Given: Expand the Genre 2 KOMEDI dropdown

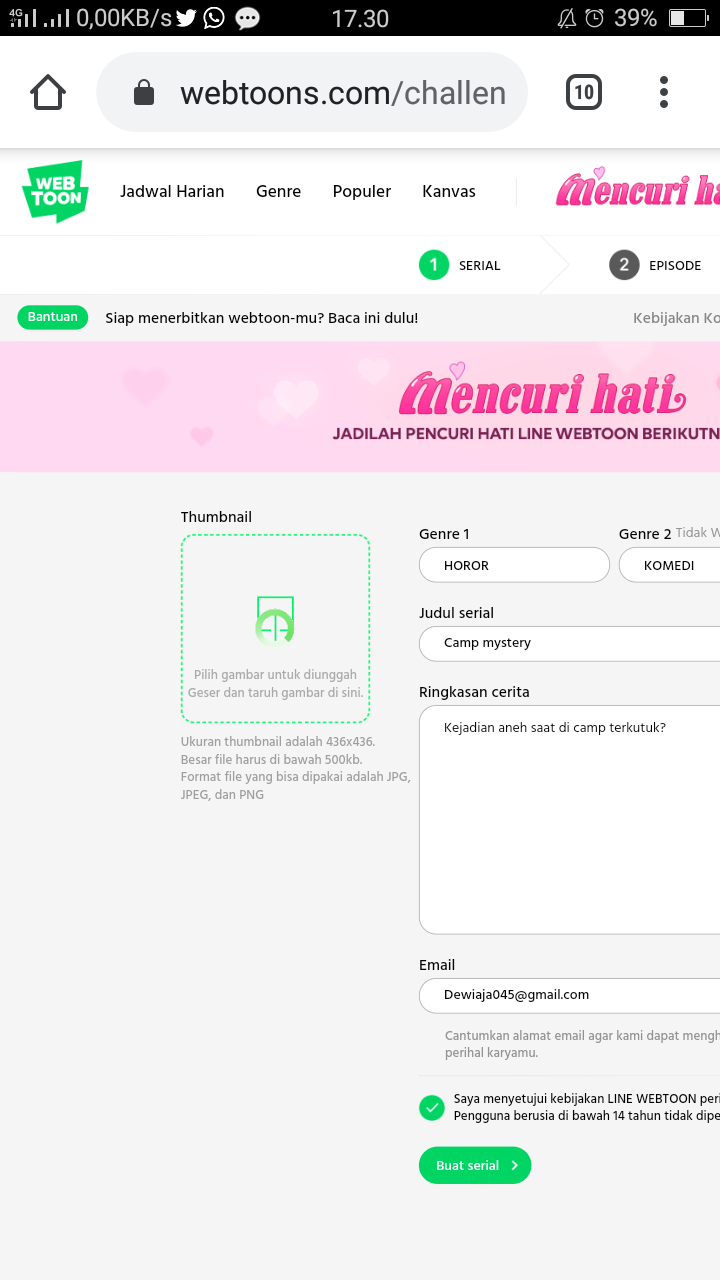Looking at the screenshot, I should (669, 565).
